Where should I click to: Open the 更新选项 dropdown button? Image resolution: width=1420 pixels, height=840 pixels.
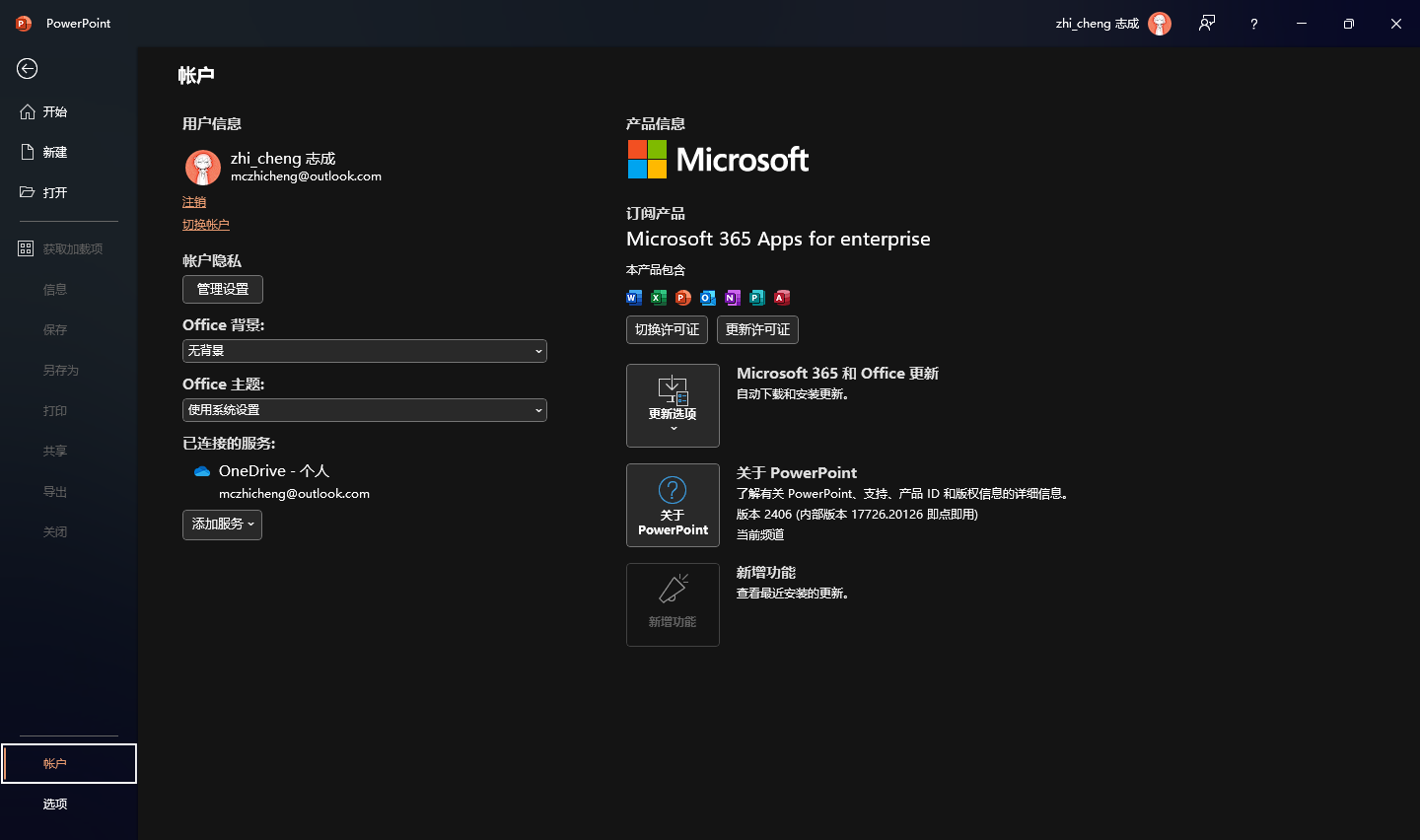pos(673,405)
